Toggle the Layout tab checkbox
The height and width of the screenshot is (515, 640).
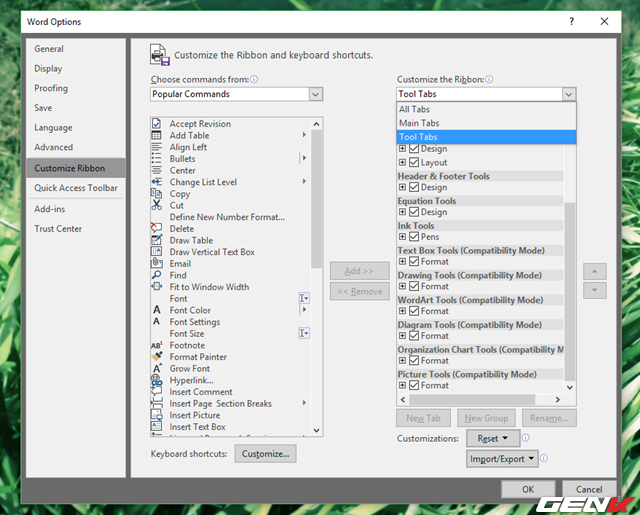pyautogui.click(x=414, y=162)
